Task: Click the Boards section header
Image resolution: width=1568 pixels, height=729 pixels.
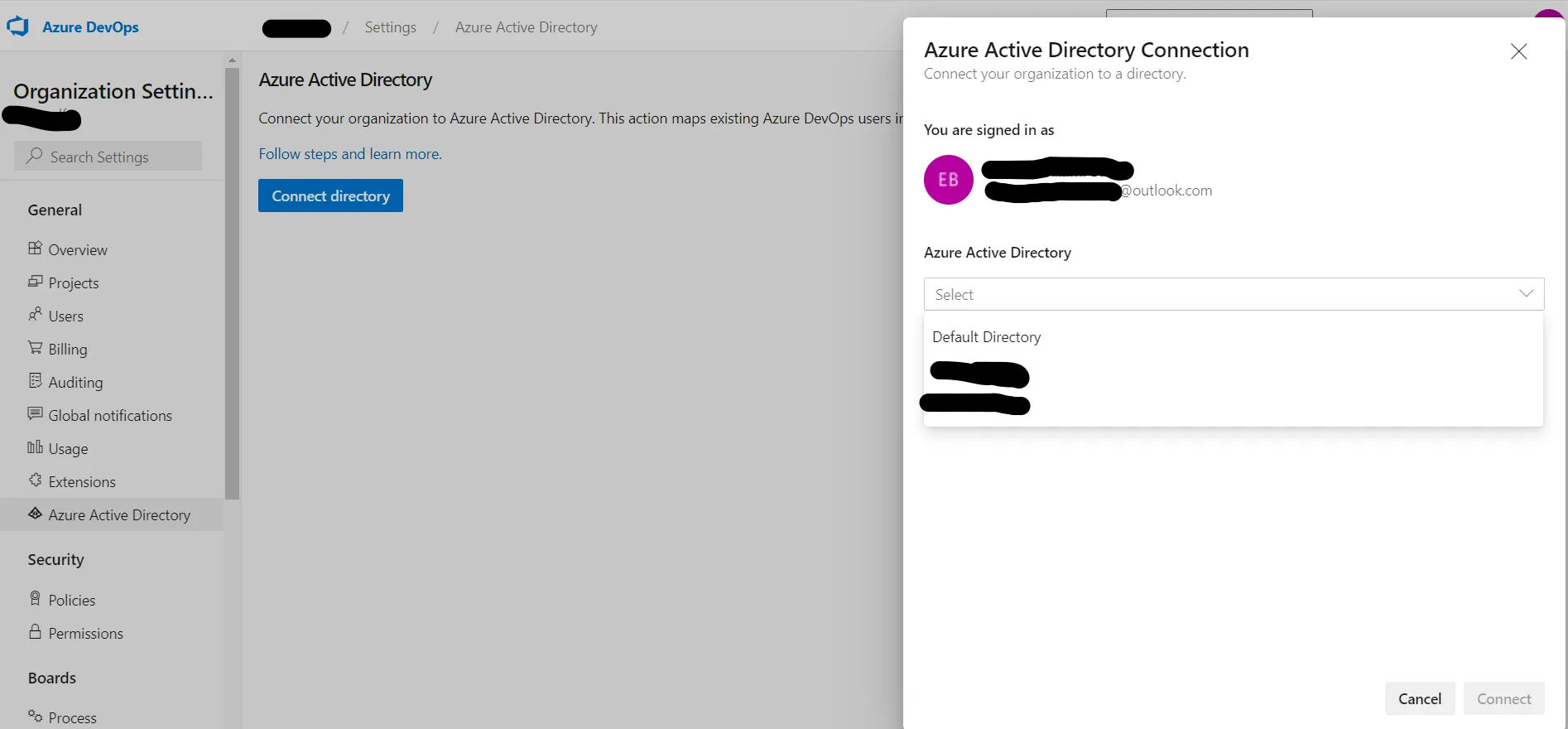Action: [51, 678]
